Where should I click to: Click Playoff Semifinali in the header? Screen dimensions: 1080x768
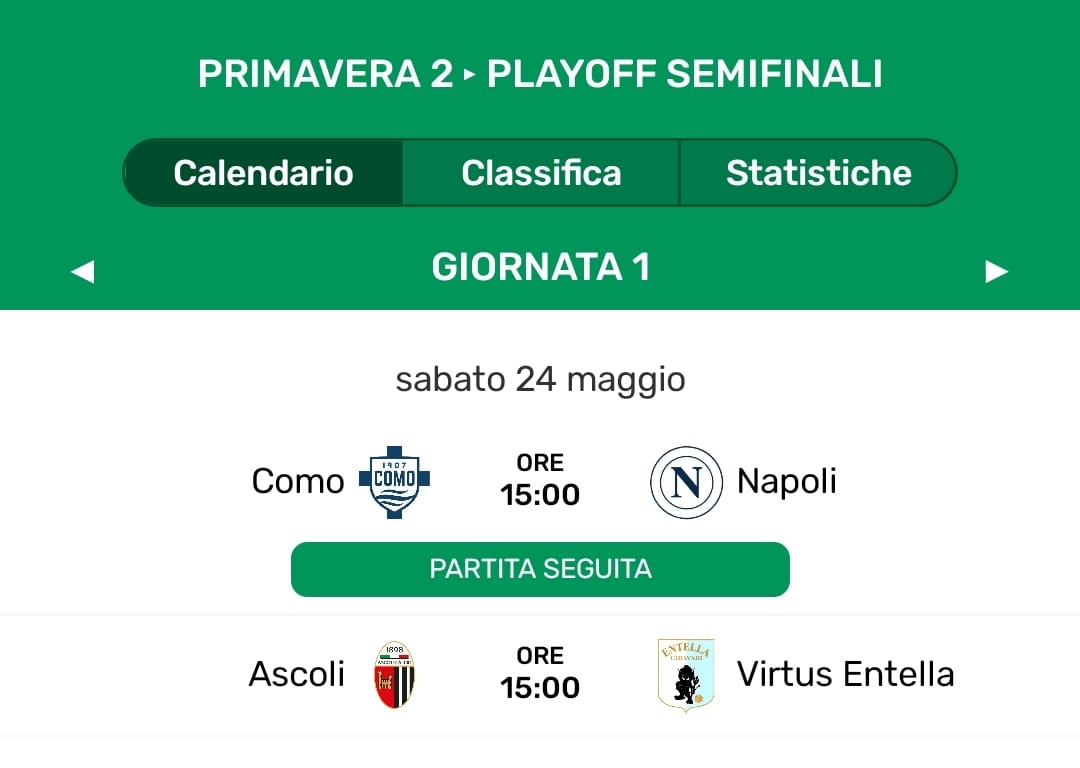point(684,75)
